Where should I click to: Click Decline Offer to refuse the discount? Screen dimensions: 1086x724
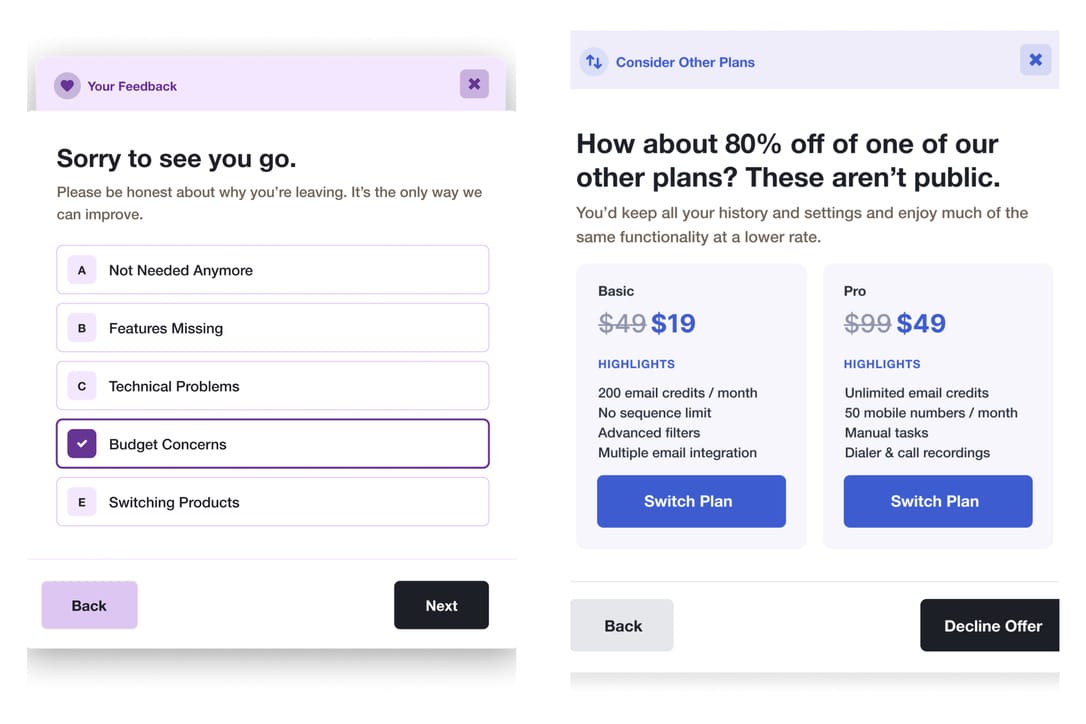coord(989,625)
